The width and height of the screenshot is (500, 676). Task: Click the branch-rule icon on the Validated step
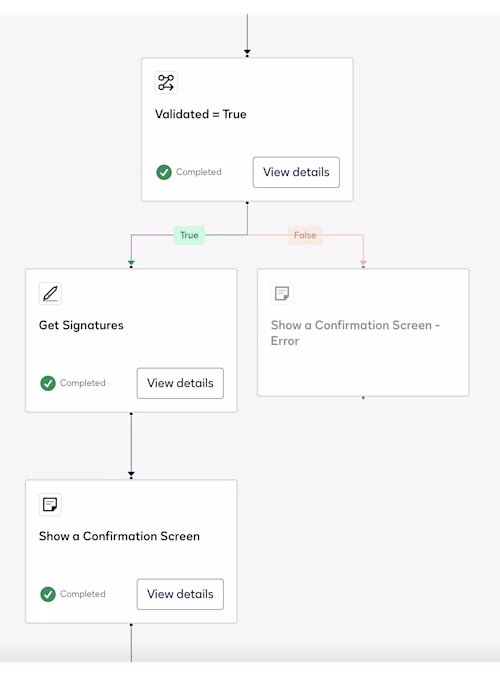coord(166,82)
